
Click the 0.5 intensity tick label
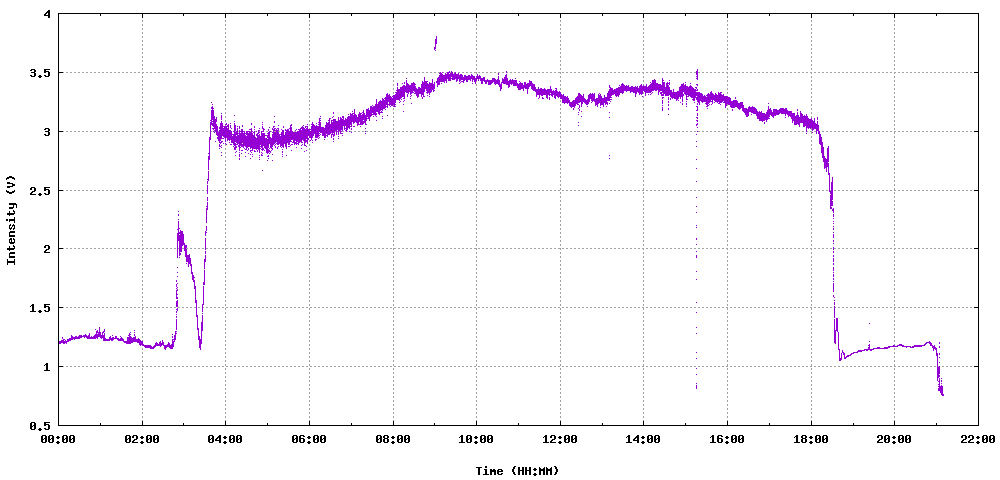[41, 425]
